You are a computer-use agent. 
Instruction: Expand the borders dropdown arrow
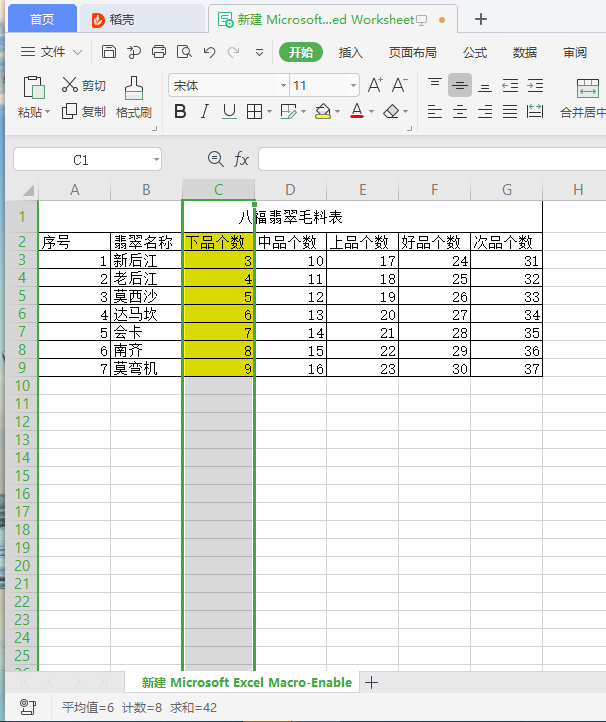pos(269,111)
